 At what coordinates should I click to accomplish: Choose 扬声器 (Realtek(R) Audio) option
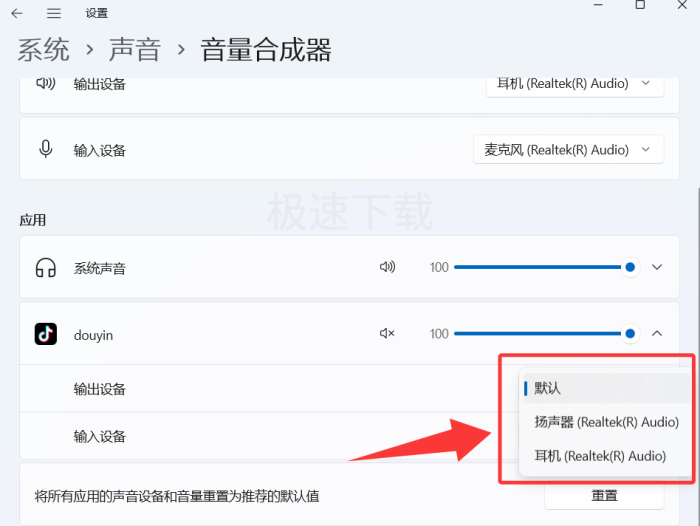(606, 422)
